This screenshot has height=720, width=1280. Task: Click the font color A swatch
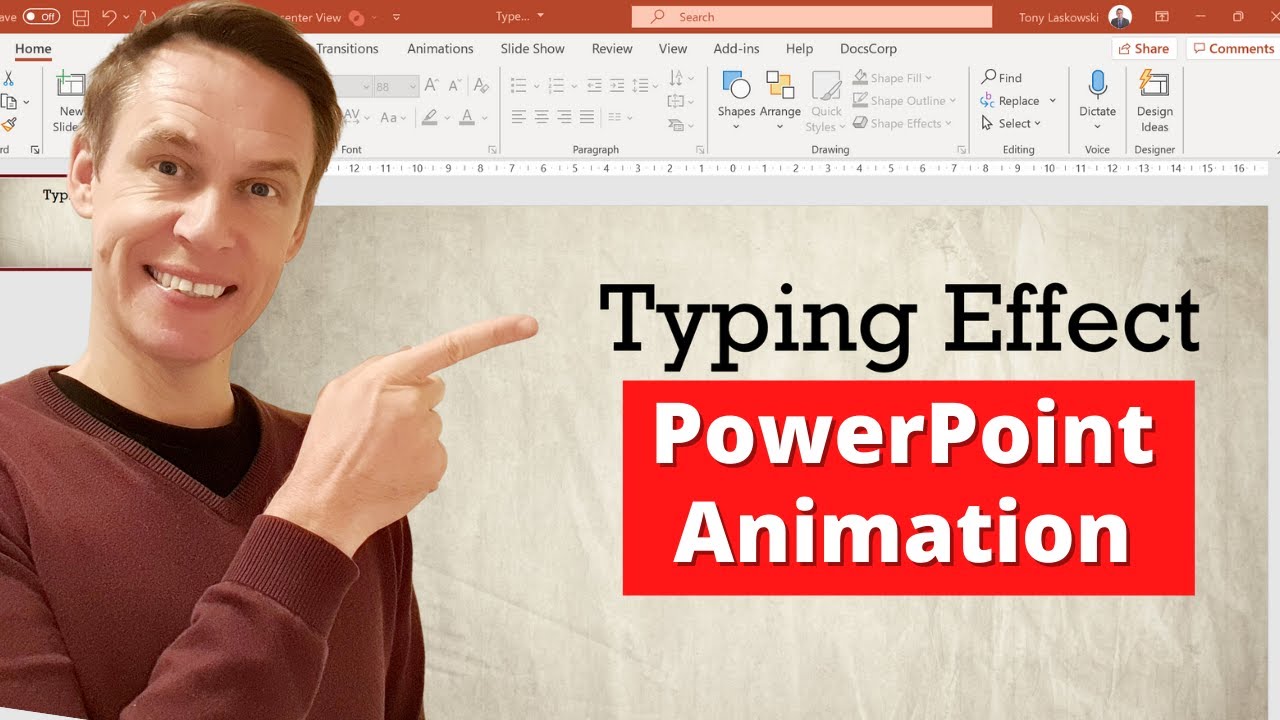468,117
